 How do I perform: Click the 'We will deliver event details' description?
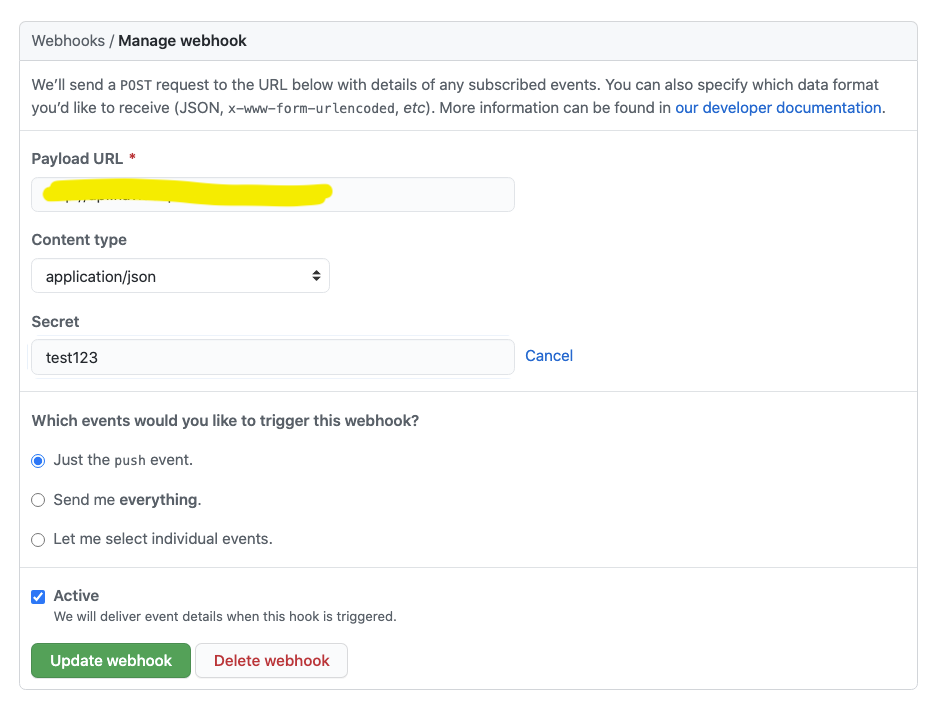pyautogui.click(x=225, y=617)
